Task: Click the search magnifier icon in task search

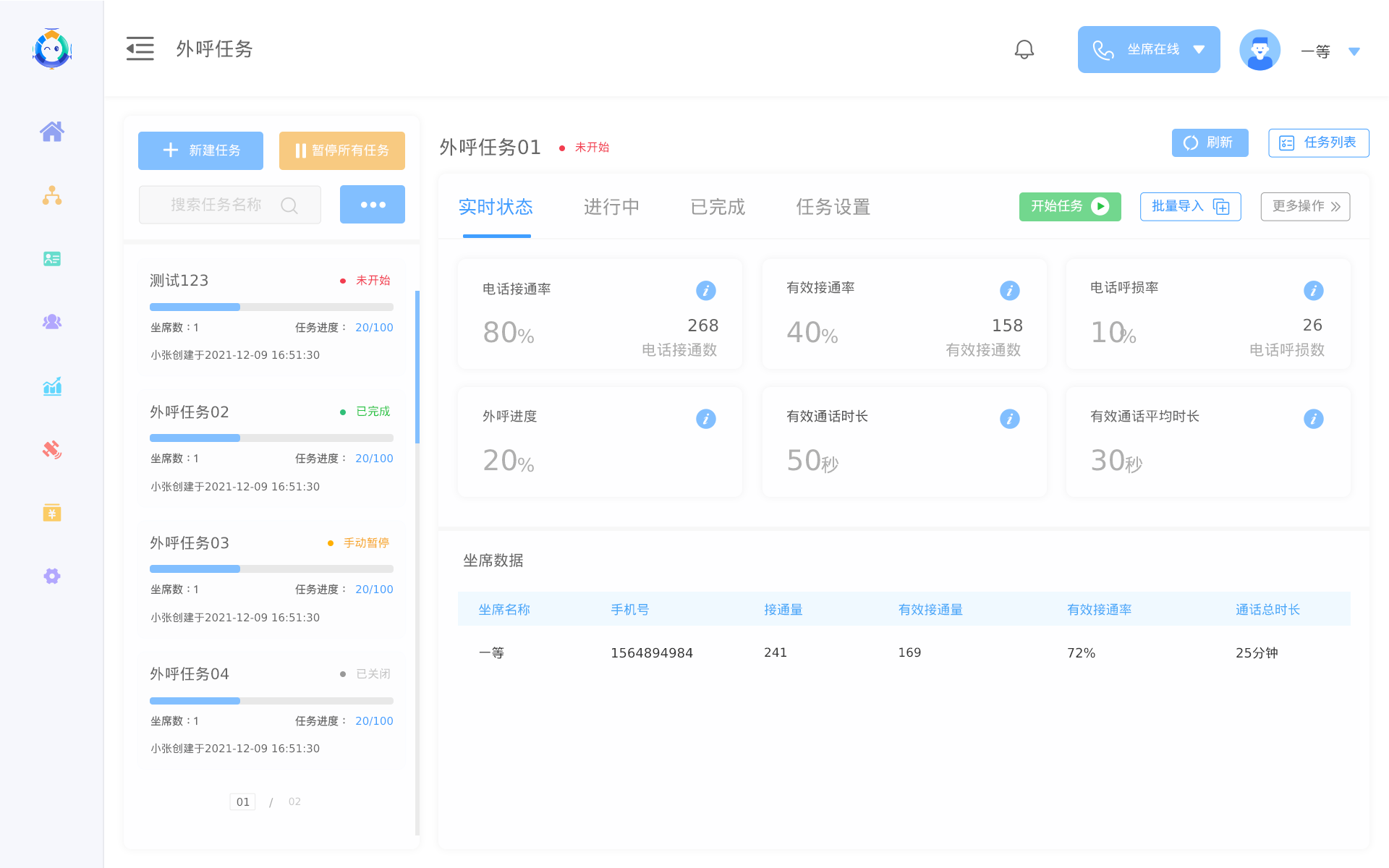Action: (289, 205)
